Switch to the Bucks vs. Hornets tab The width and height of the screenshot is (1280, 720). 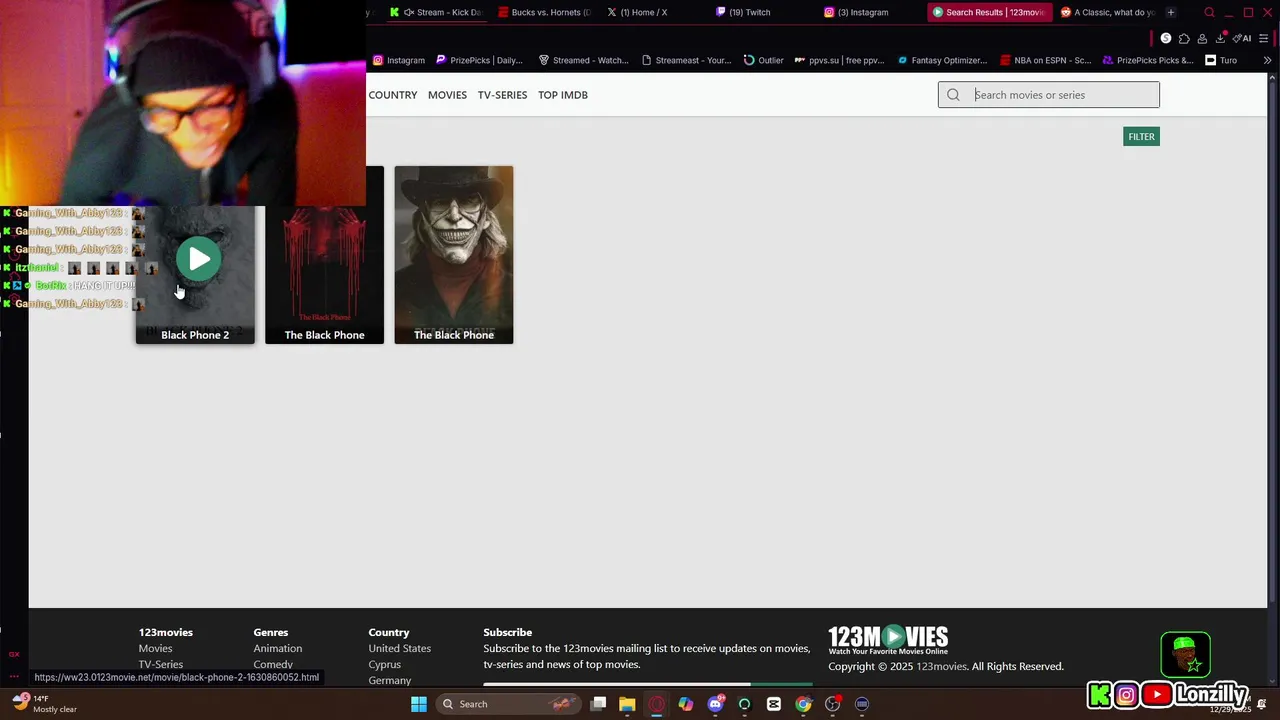[x=546, y=12]
